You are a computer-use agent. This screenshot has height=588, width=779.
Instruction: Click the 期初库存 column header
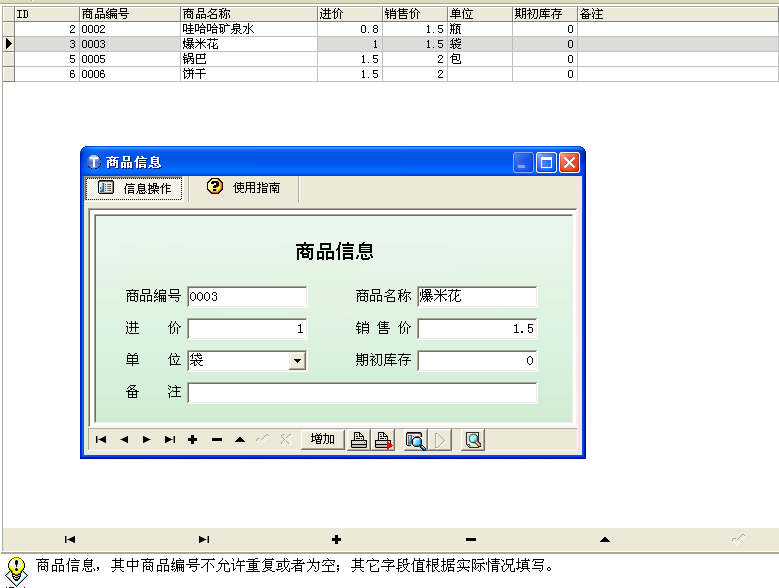(545, 14)
